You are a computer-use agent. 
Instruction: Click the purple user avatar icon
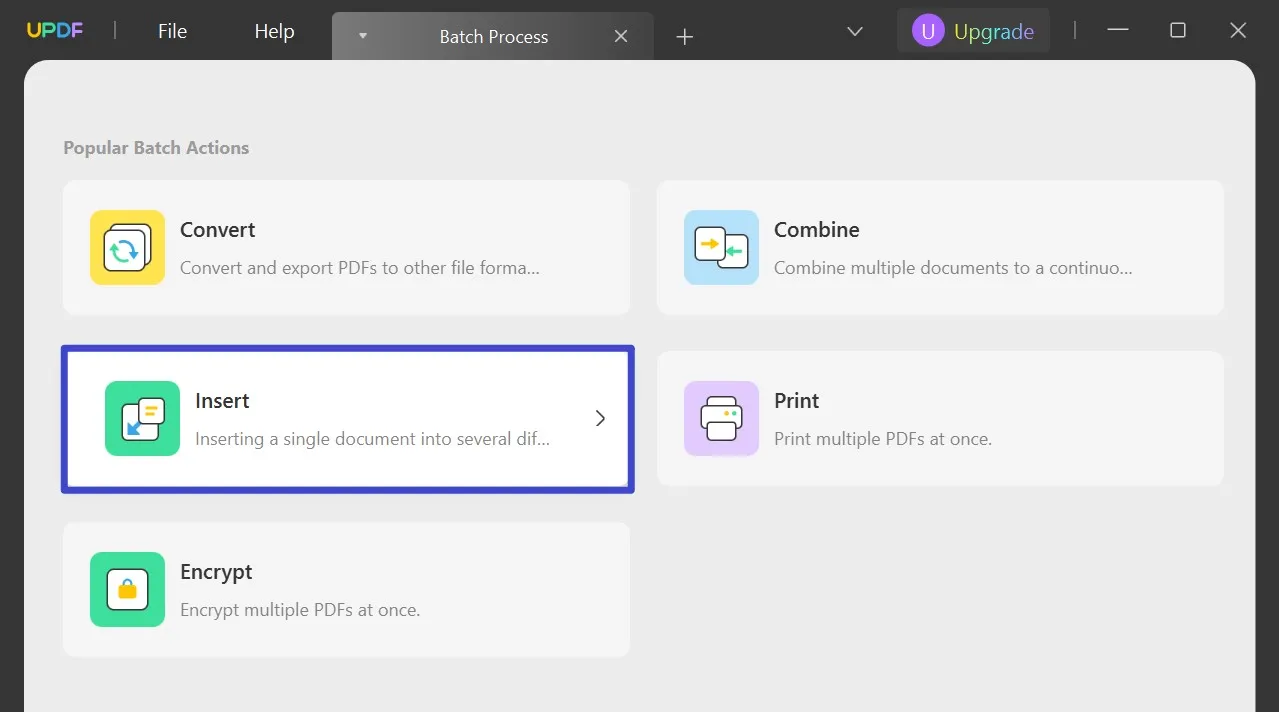[x=927, y=30]
